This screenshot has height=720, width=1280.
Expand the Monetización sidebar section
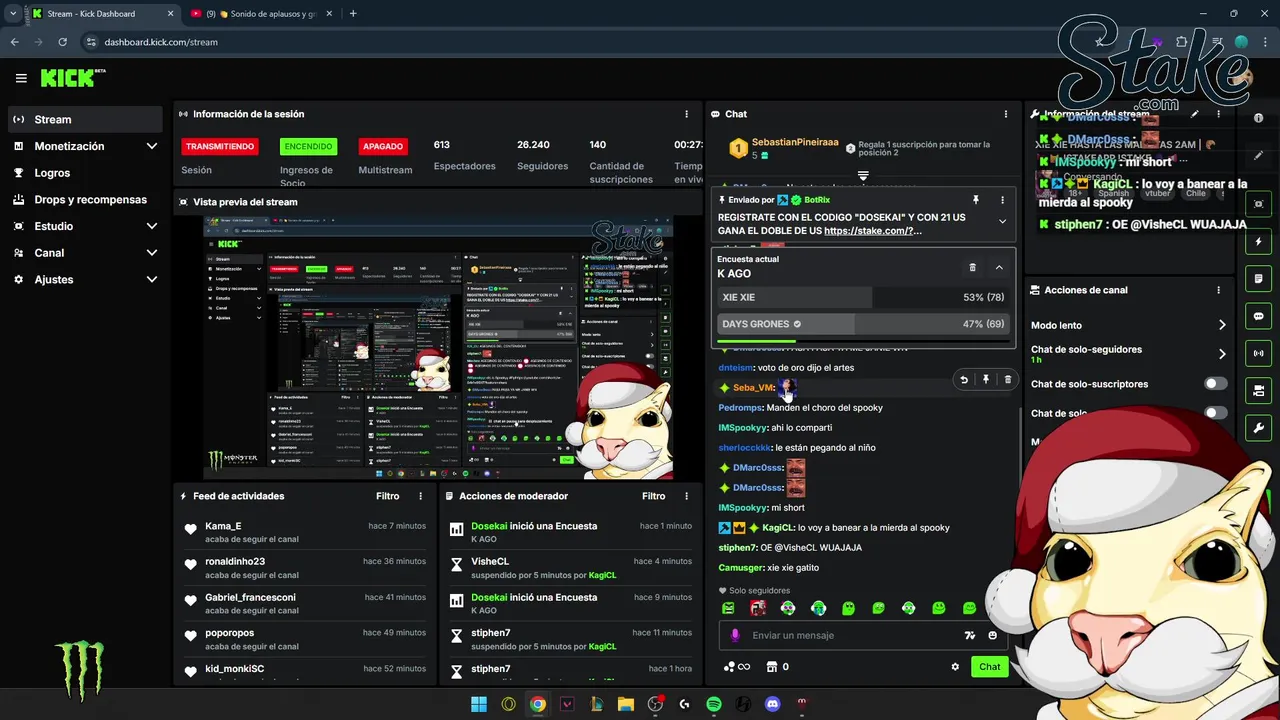(x=152, y=146)
